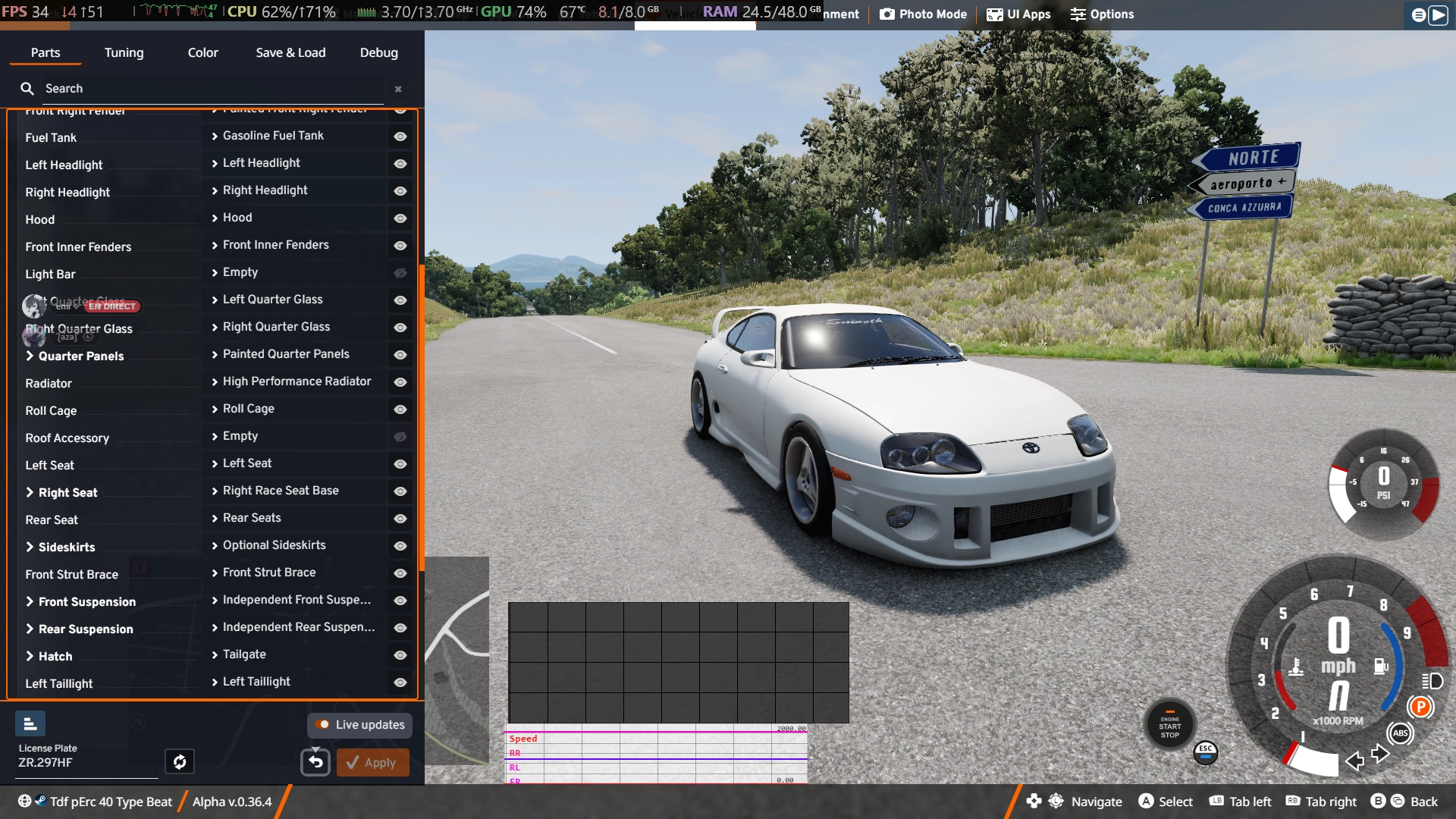Click the globe icon in status bar

(x=24, y=801)
